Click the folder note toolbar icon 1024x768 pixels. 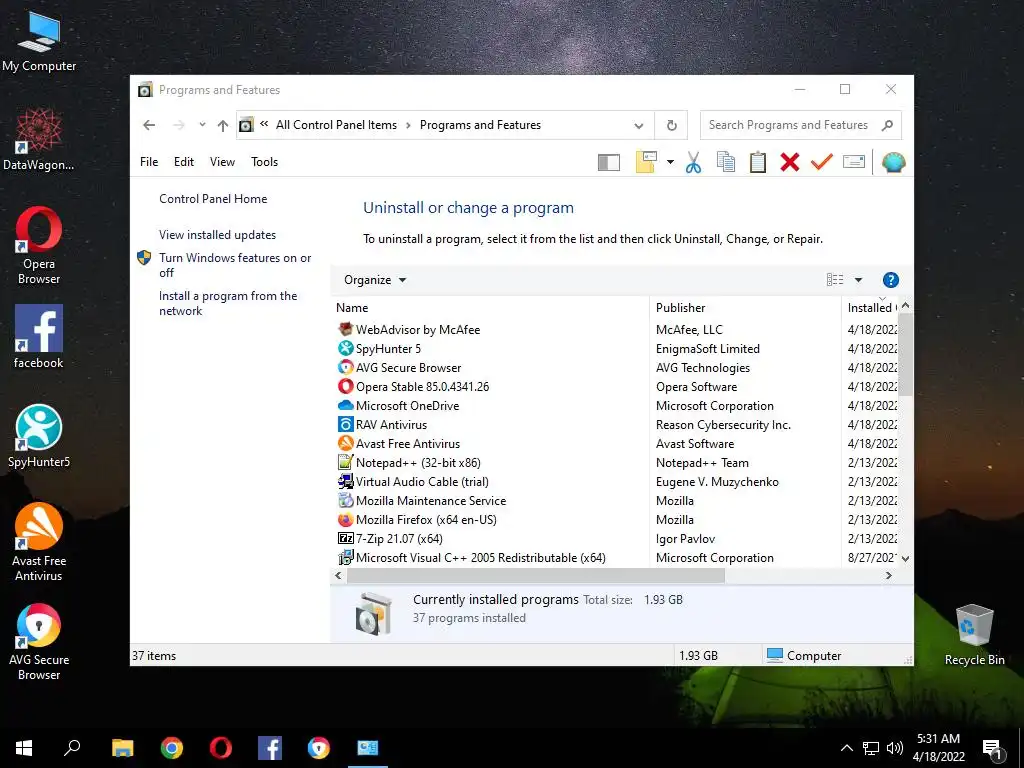tap(646, 162)
